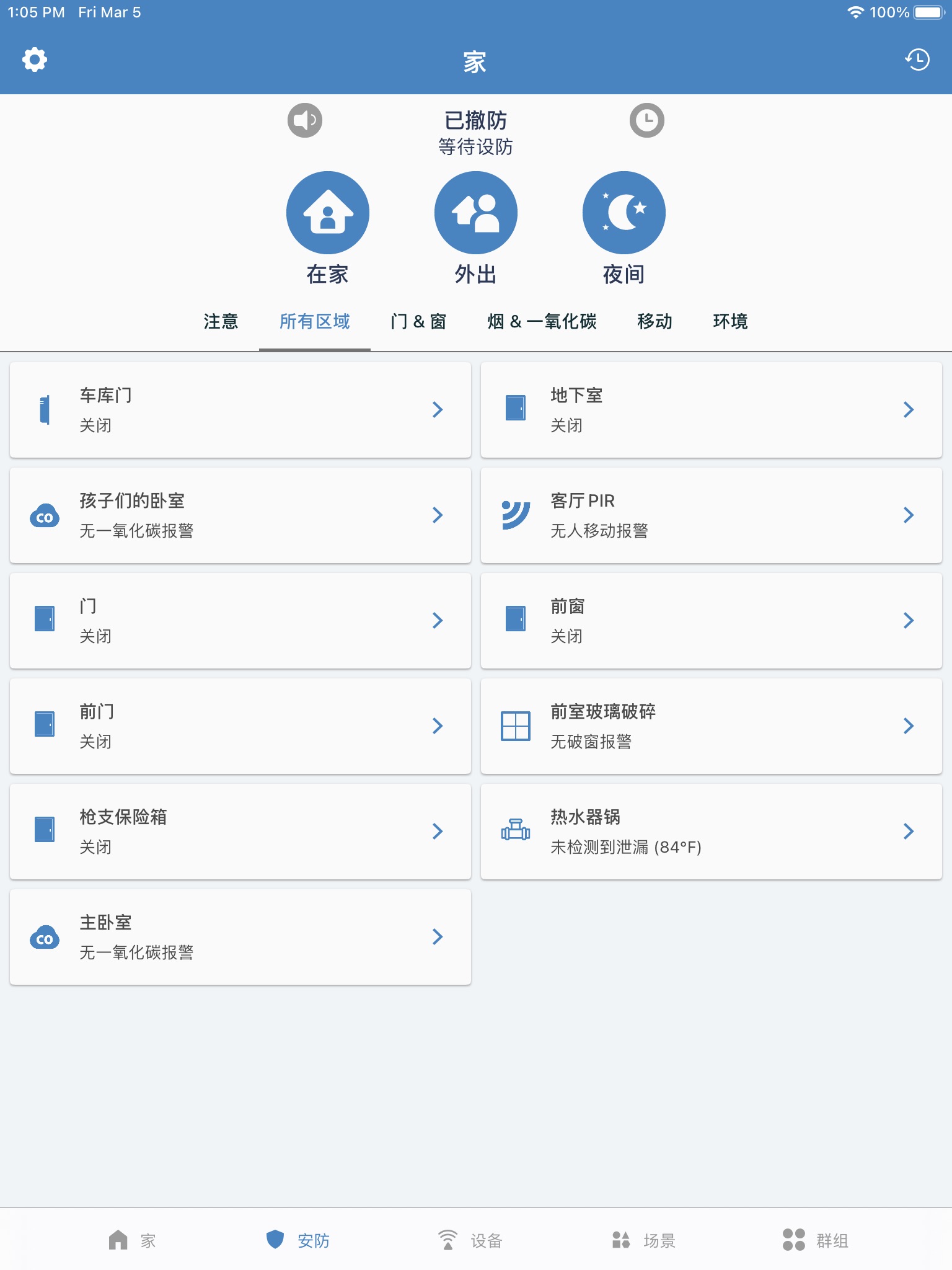Viewport: 952px width, 1270px height.
Task: Tap the 地下室 door sensor icon
Action: [516, 408]
